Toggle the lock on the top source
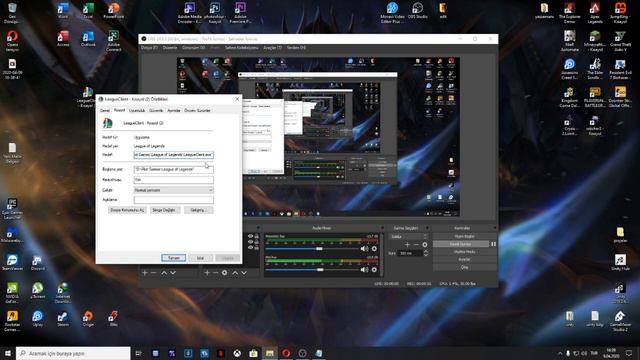 [257, 236]
